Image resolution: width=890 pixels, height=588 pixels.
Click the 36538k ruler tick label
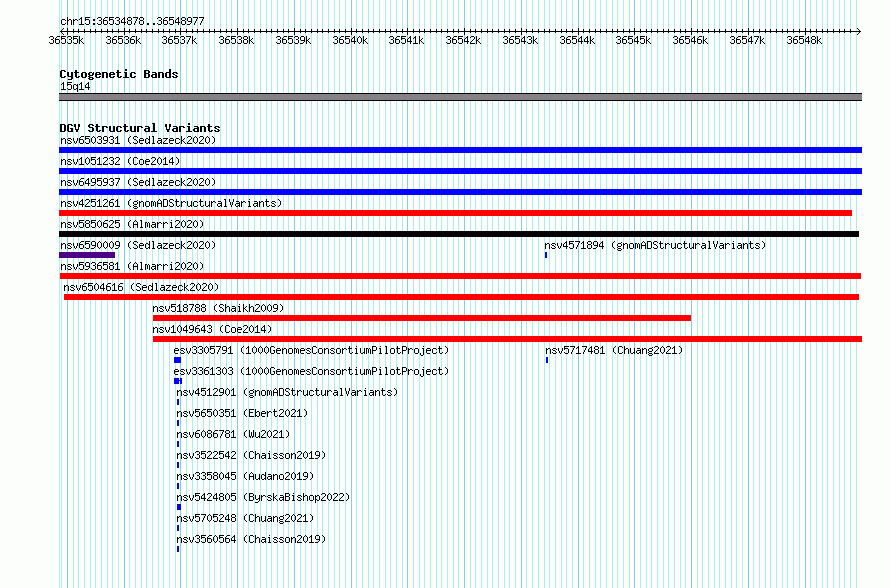click(236, 40)
